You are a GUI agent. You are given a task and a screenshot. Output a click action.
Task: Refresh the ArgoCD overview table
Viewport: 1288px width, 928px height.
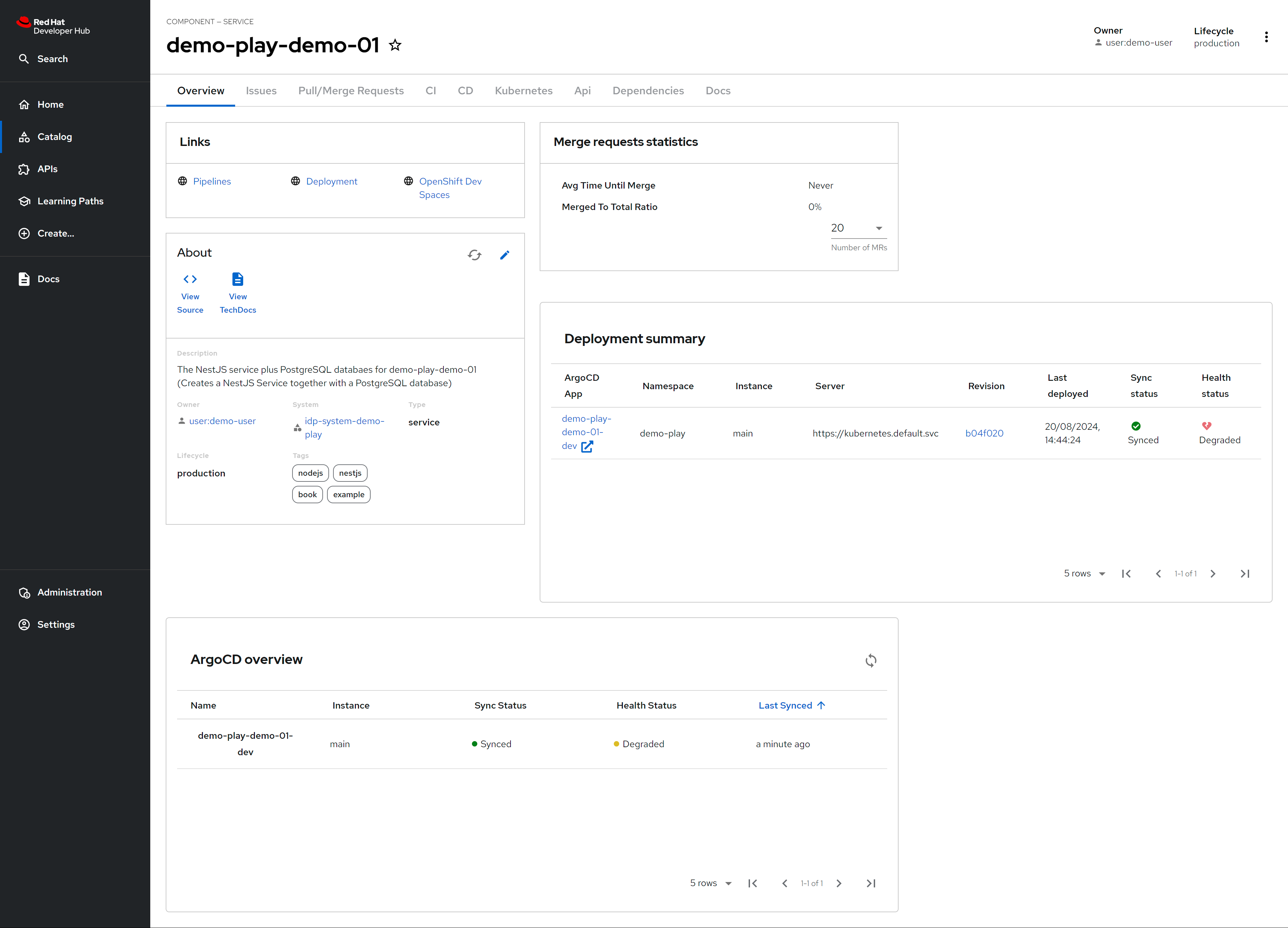(871, 661)
